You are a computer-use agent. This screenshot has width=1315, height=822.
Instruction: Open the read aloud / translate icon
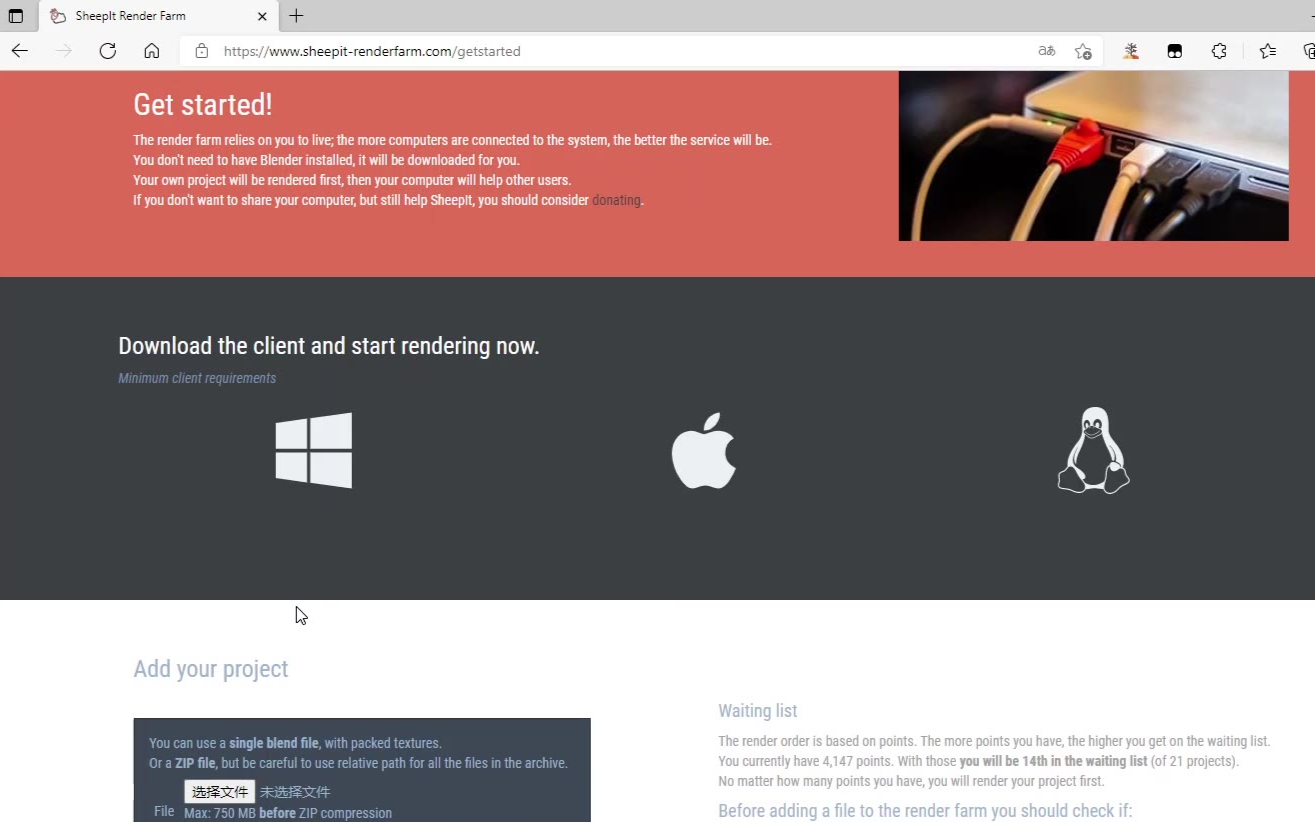[x=1047, y=51]
